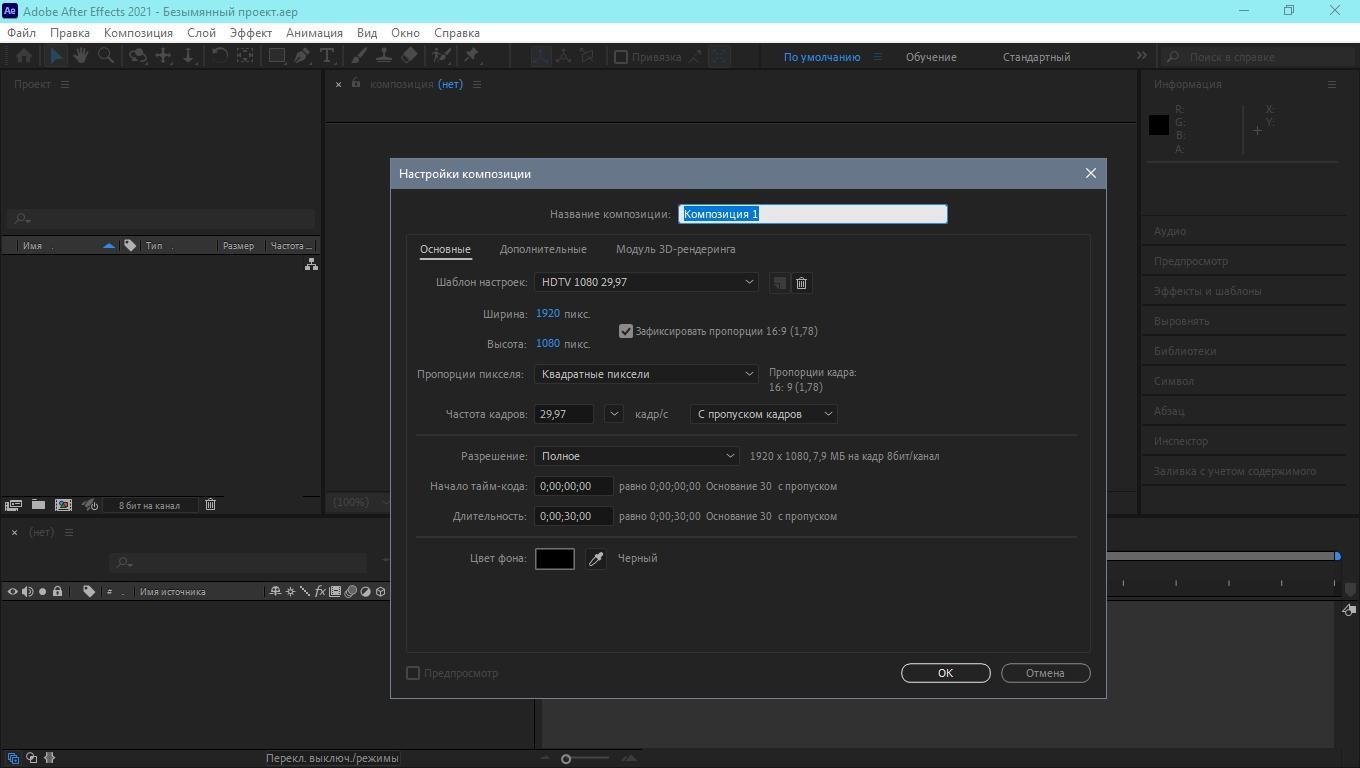Viewport: 1360px width, 768px height.
Task: Click the Длительность duration input field
Action: 574,516
